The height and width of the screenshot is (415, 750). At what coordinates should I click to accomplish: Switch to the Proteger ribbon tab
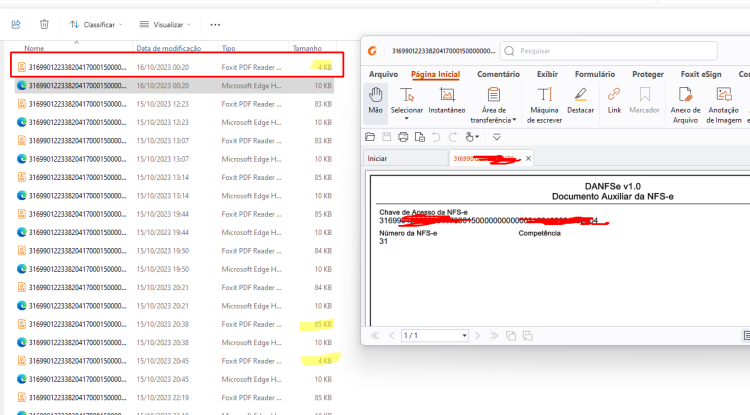pos(648,74)
